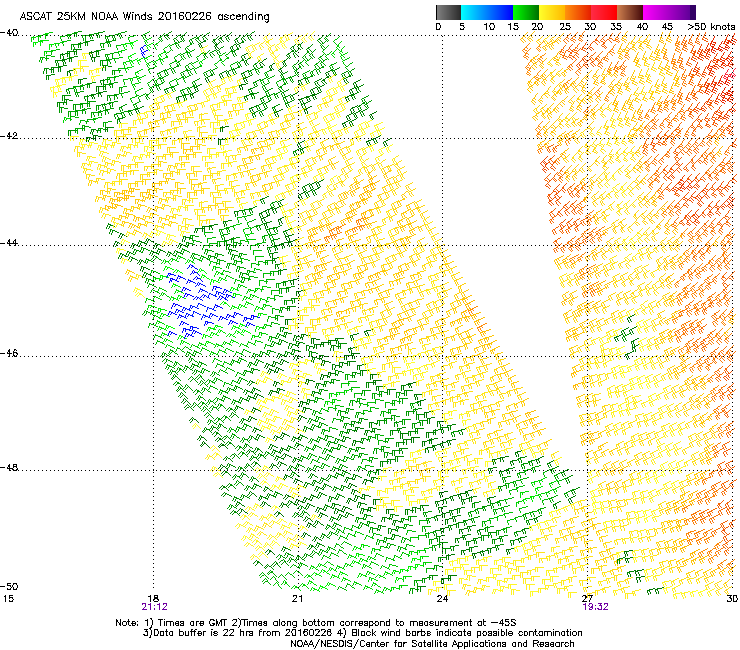Click the 27 longitude axis label

click(588, 599)
